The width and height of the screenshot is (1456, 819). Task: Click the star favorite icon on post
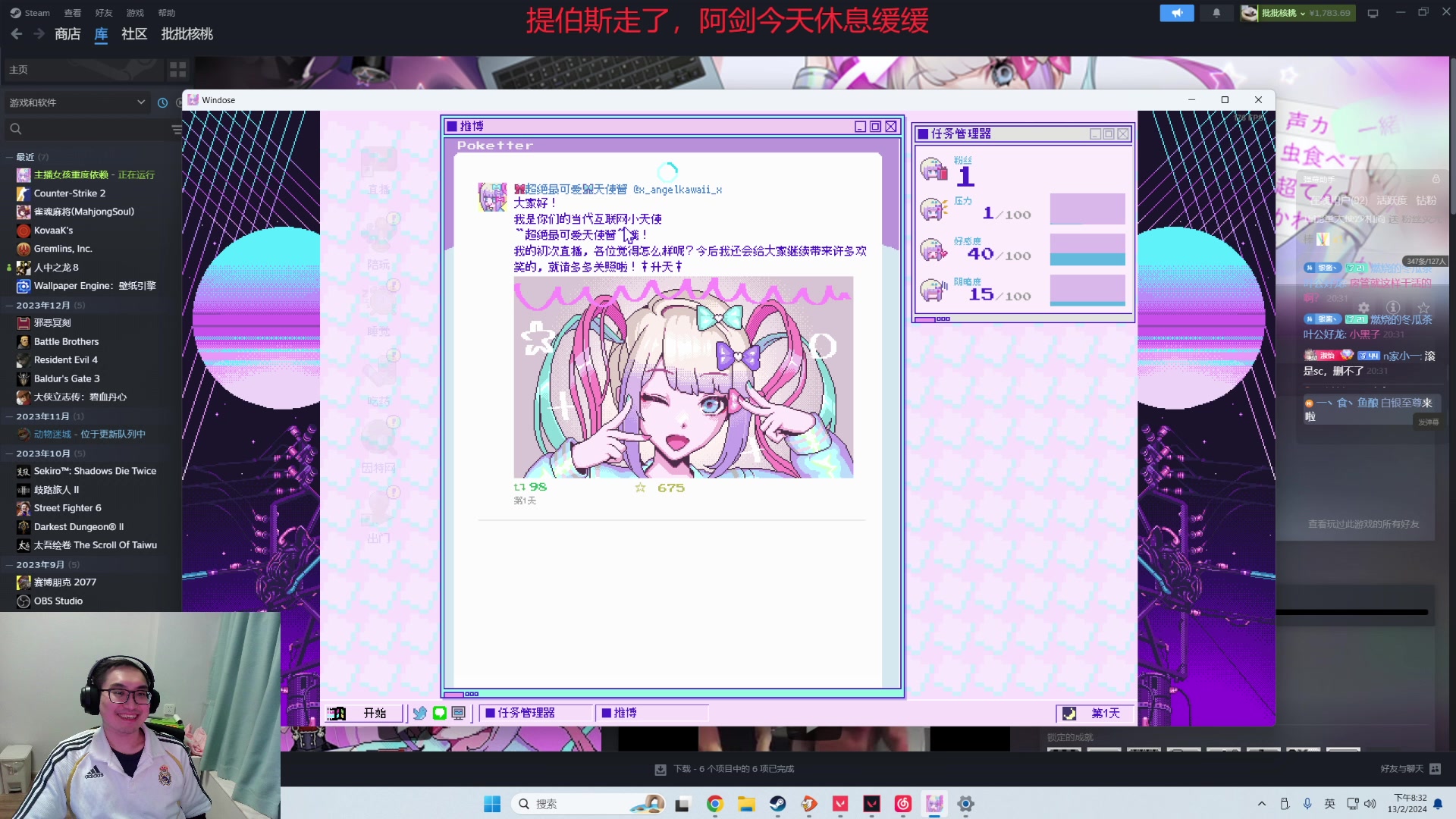[x=640, y=488]
